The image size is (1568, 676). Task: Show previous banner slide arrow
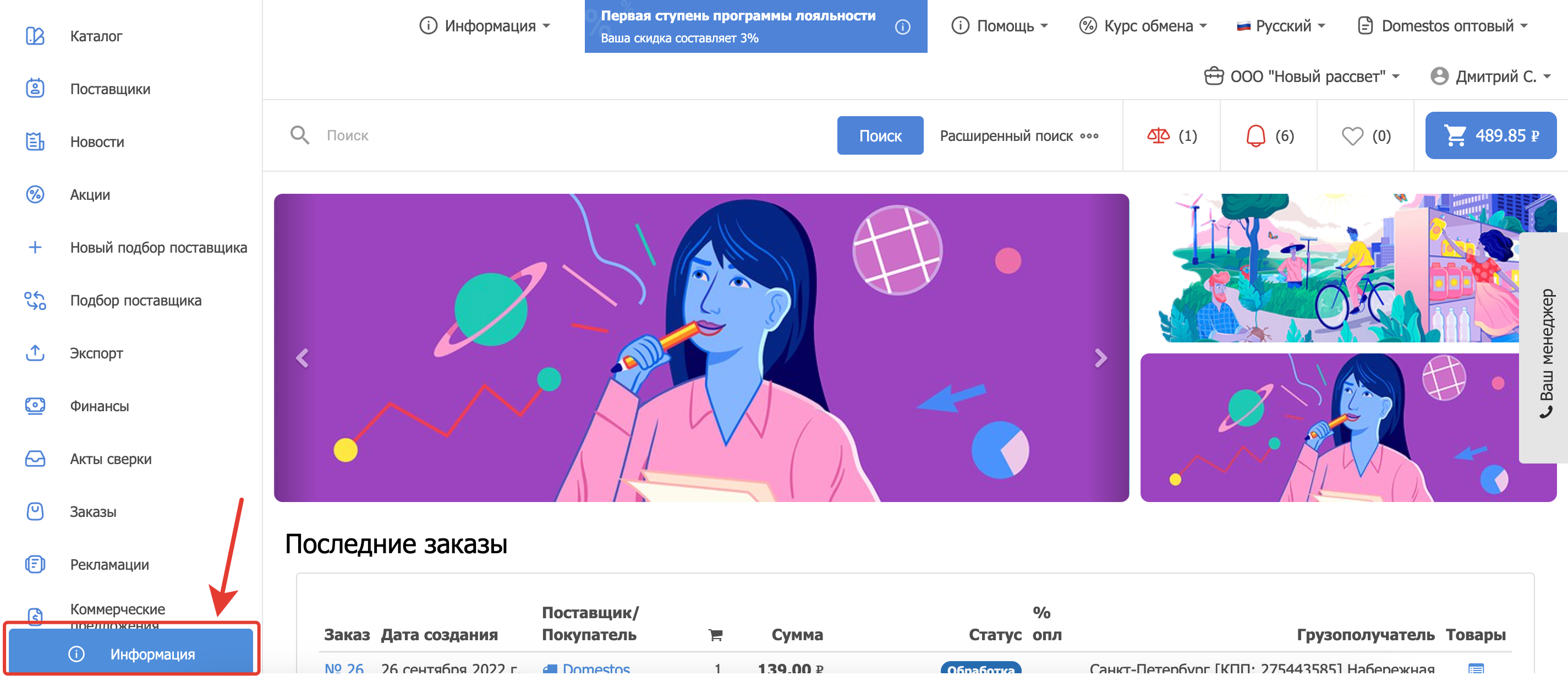[303, 358]
